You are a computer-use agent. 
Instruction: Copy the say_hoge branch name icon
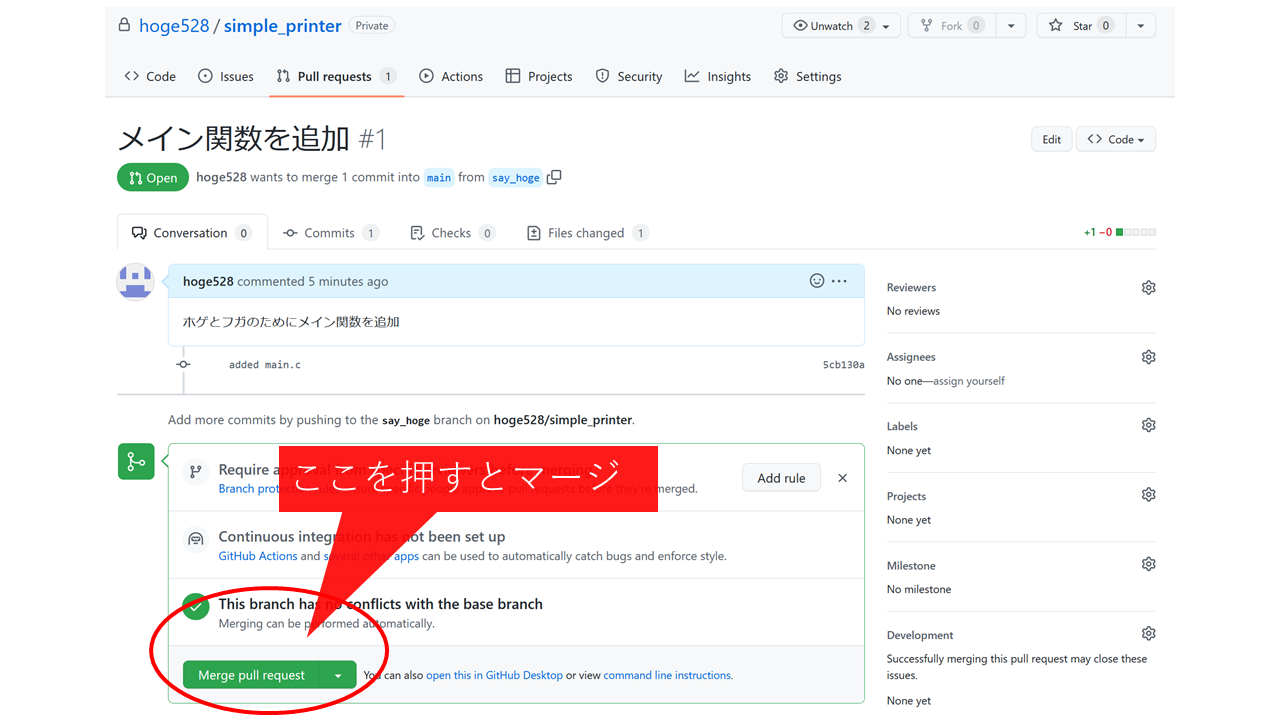(x=554, y=177)
